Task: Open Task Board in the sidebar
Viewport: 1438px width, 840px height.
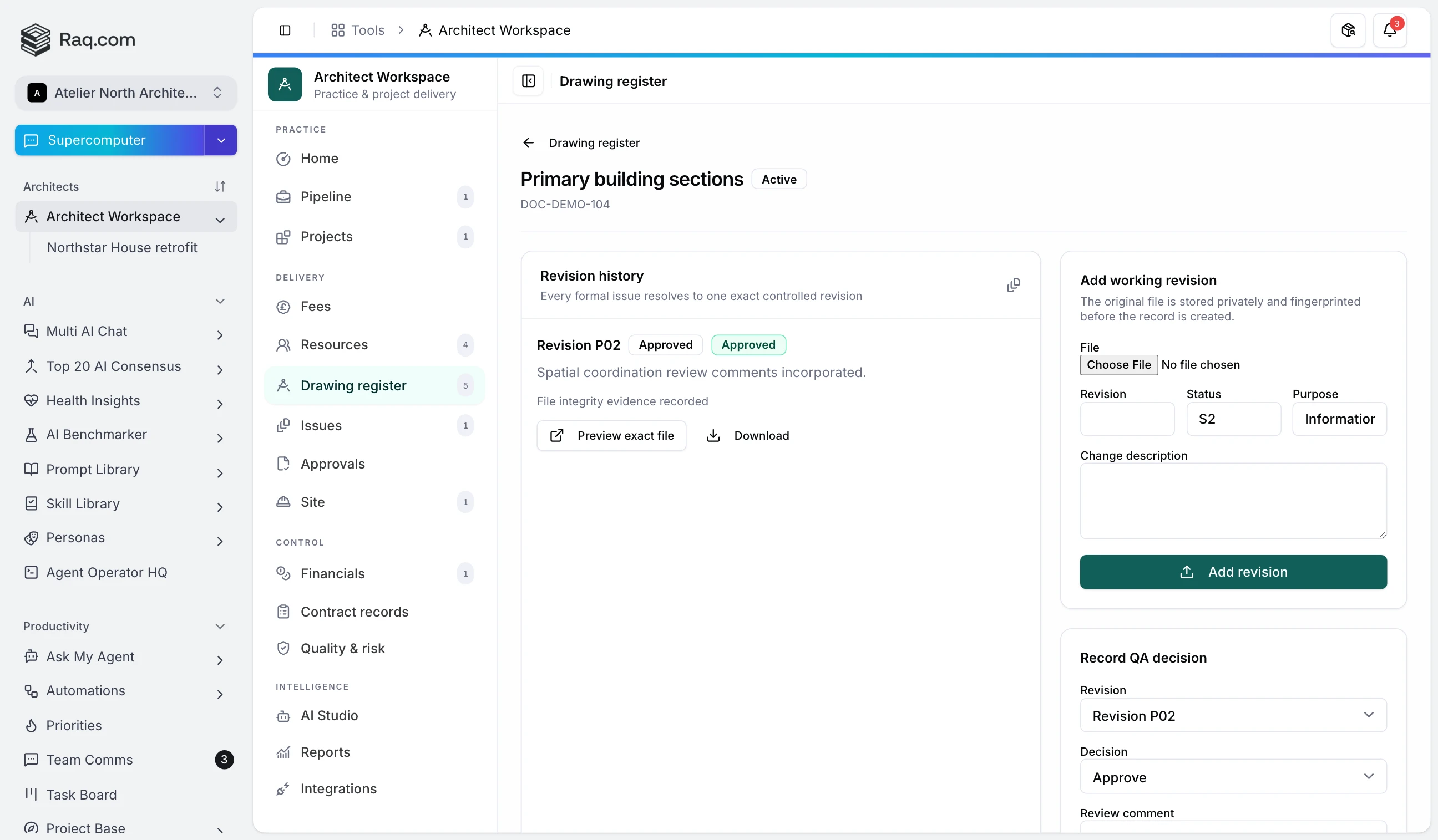Action: (125, 795)
